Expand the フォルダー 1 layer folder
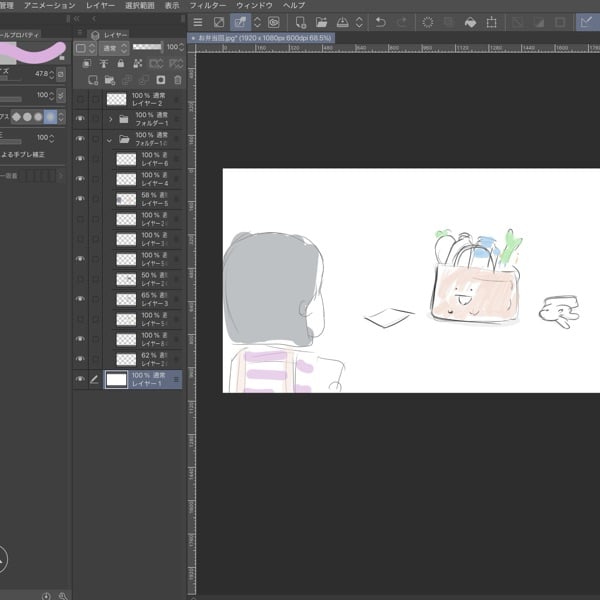Image resolution: width=600 pixels, height=600 pixels. click(x=110, y=119)
